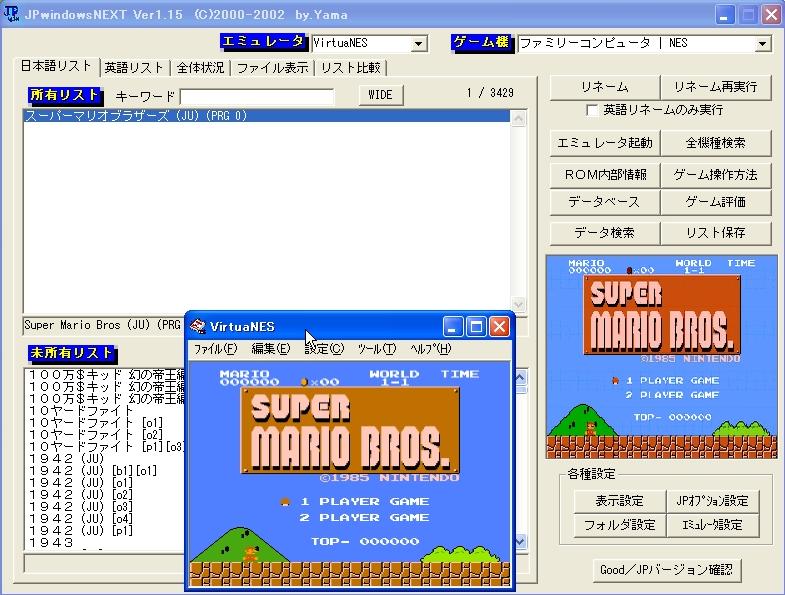Click the VirtuaNES game display area
This screenshot has height=595, width=785.
coord(350,474)
